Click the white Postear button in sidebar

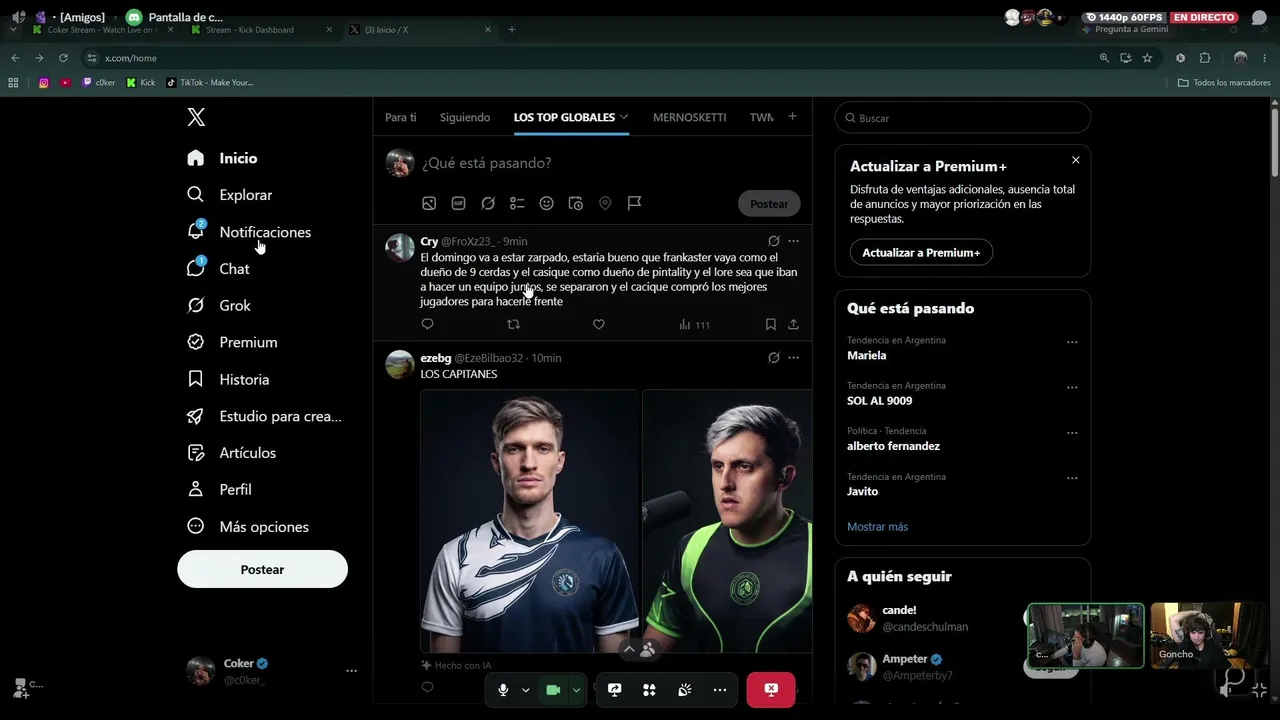click(x=262, y=569)
